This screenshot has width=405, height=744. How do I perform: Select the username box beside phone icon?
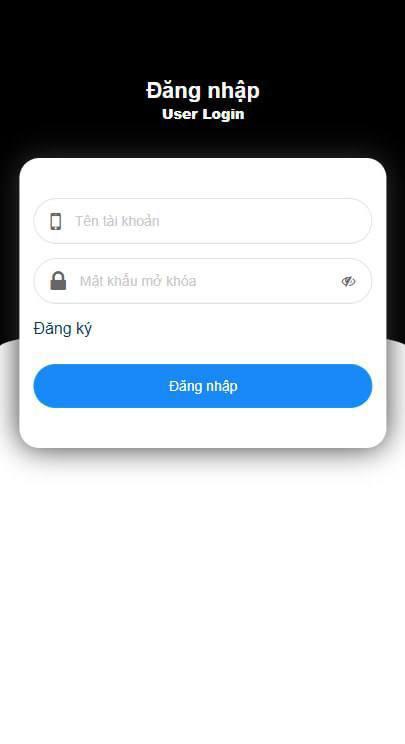pos(202,221)
